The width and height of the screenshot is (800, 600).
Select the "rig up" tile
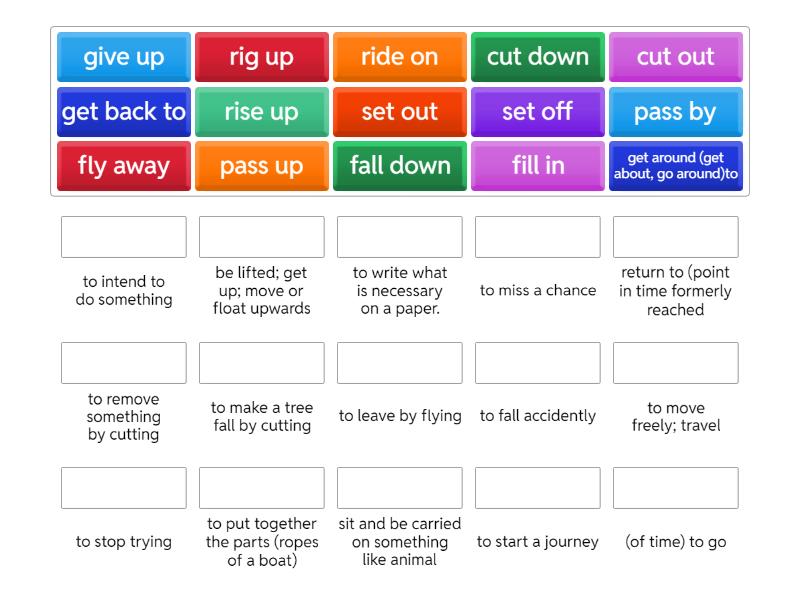point(261,57)
